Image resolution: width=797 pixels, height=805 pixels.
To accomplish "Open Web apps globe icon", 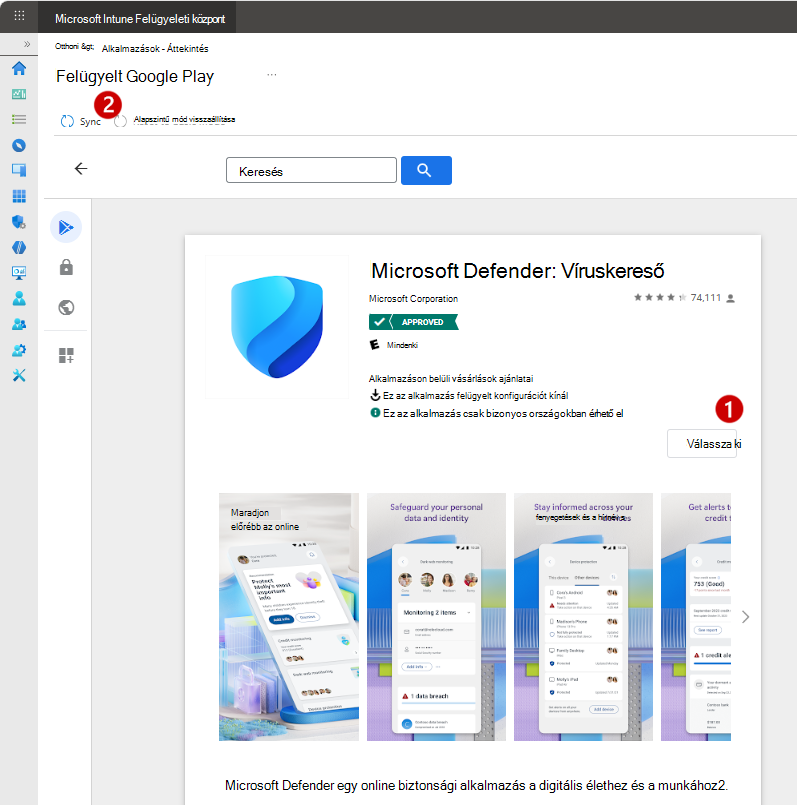I will click(66, 308).
